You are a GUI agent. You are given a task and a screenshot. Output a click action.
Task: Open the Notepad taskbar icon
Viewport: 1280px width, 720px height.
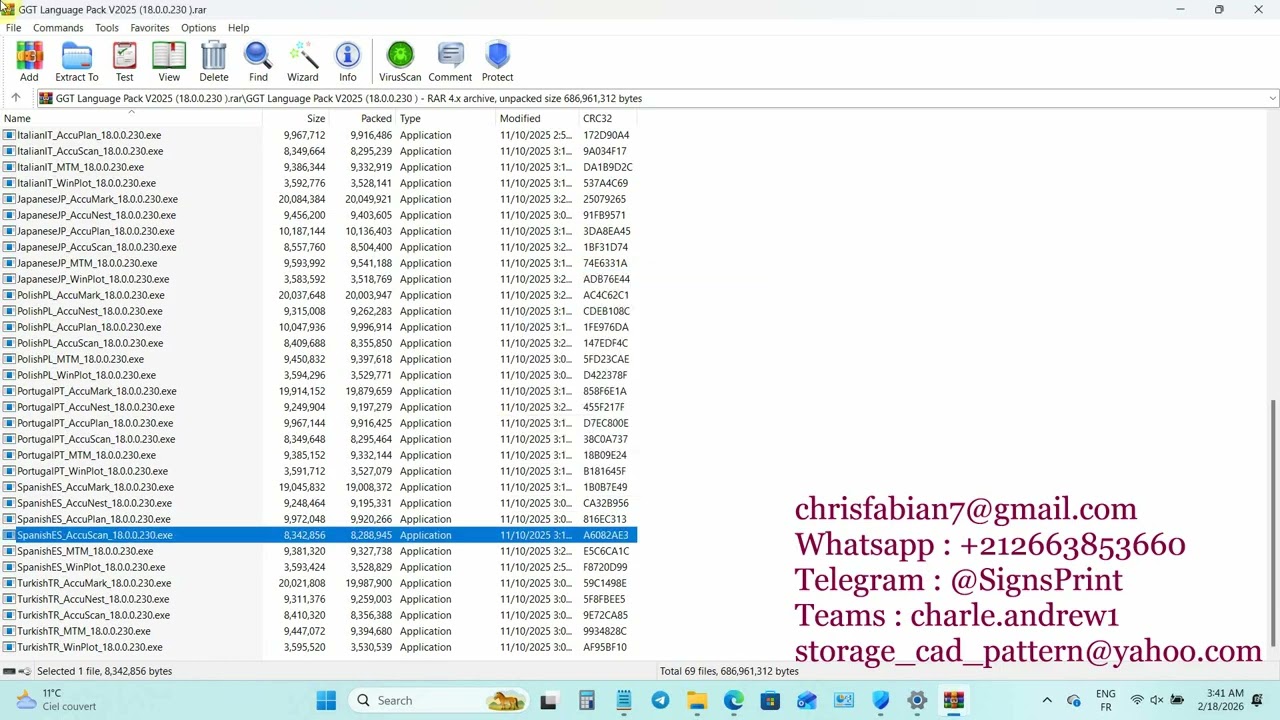pos(624,700)
